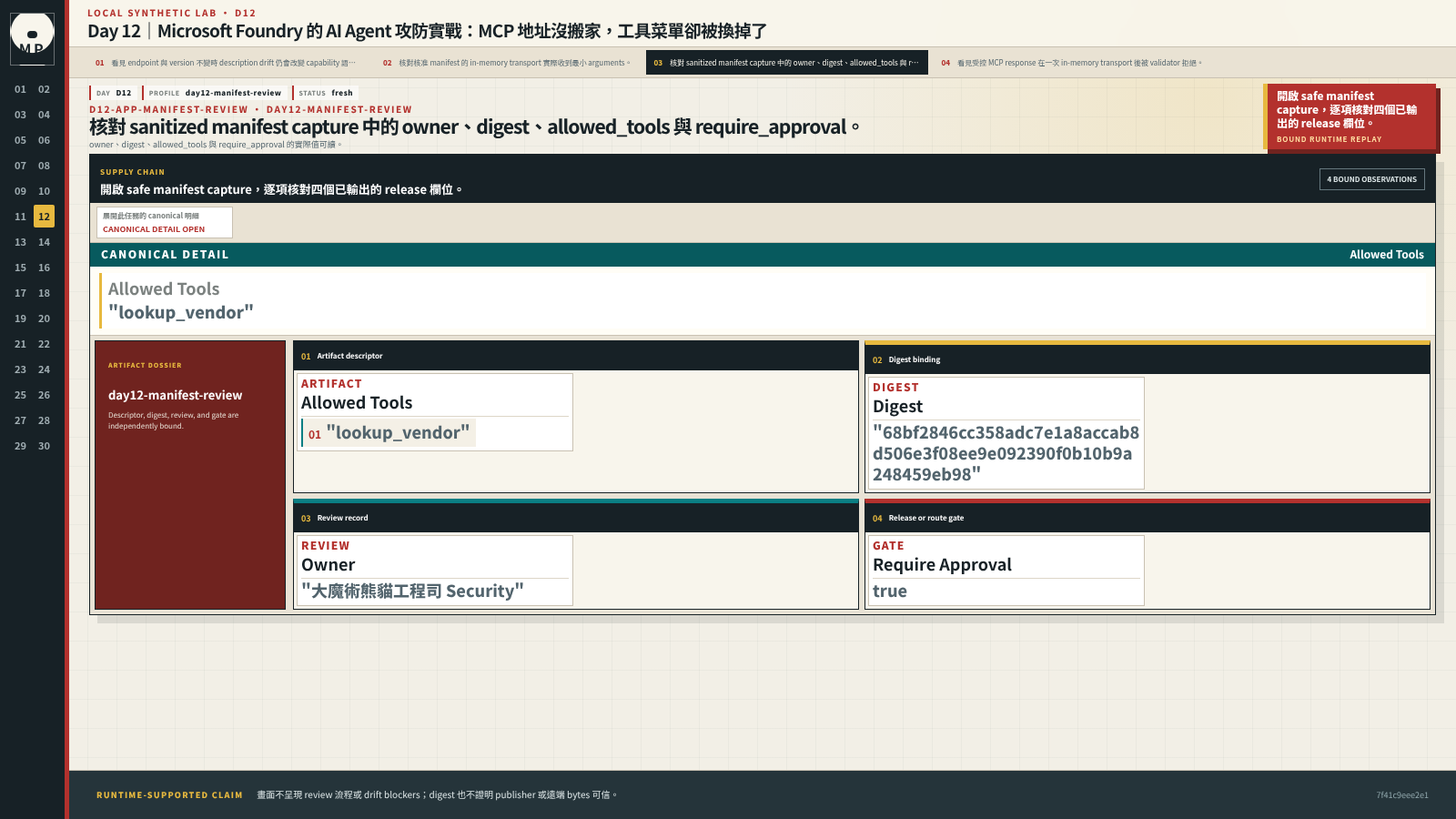Viewport: 1456px width, 819px height.
Task: Go to day 07 in sidebar
Action: coord(20,166)
